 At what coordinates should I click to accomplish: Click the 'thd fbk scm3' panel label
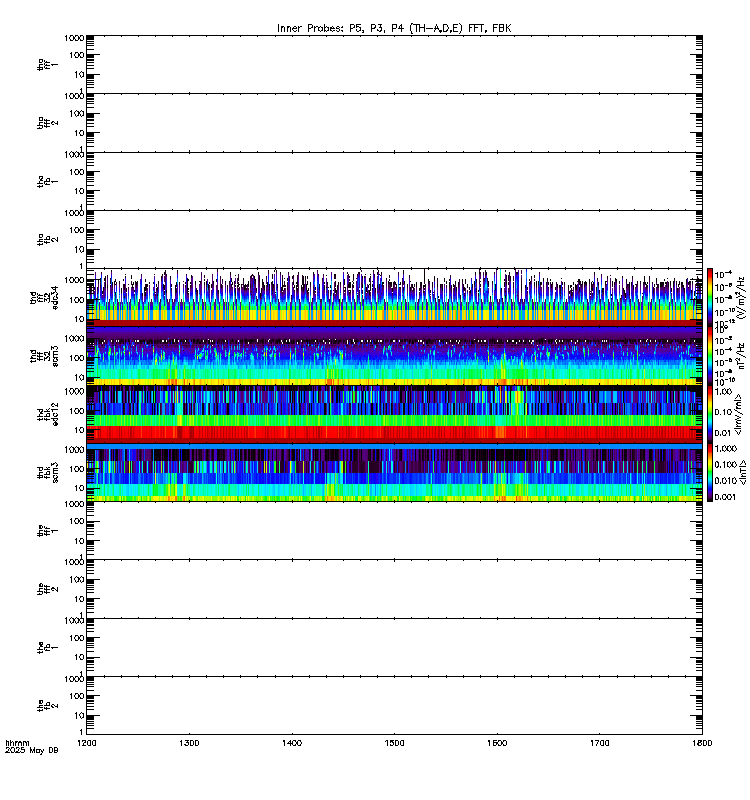pos(47,472)
